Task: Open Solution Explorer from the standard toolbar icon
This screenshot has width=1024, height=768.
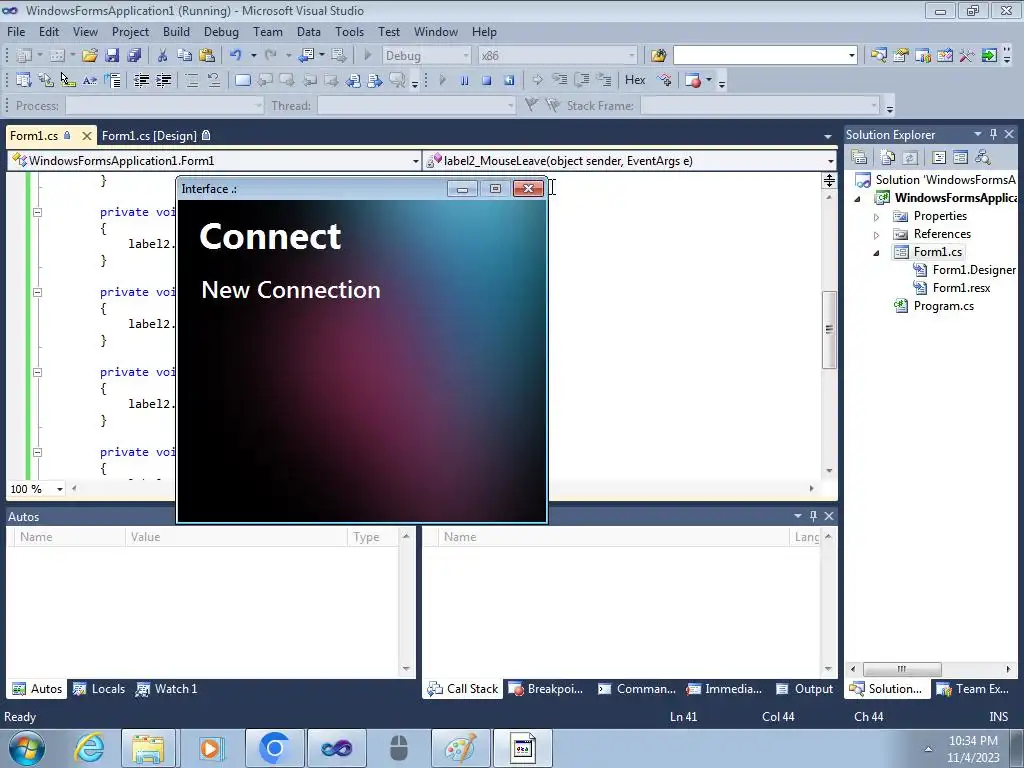Action: coord(878,56)
